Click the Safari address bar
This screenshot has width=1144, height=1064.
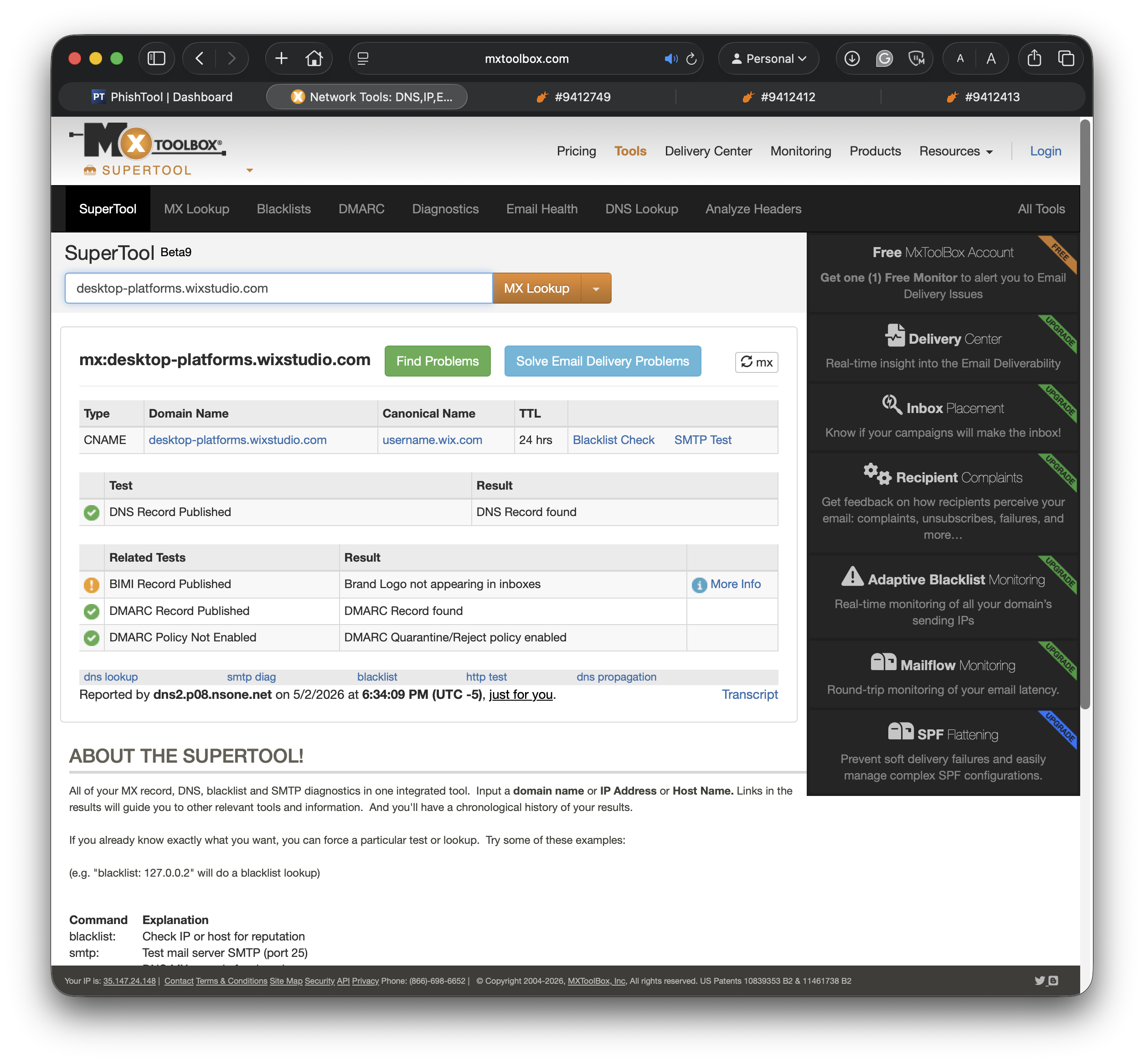[x=526, y=59]
